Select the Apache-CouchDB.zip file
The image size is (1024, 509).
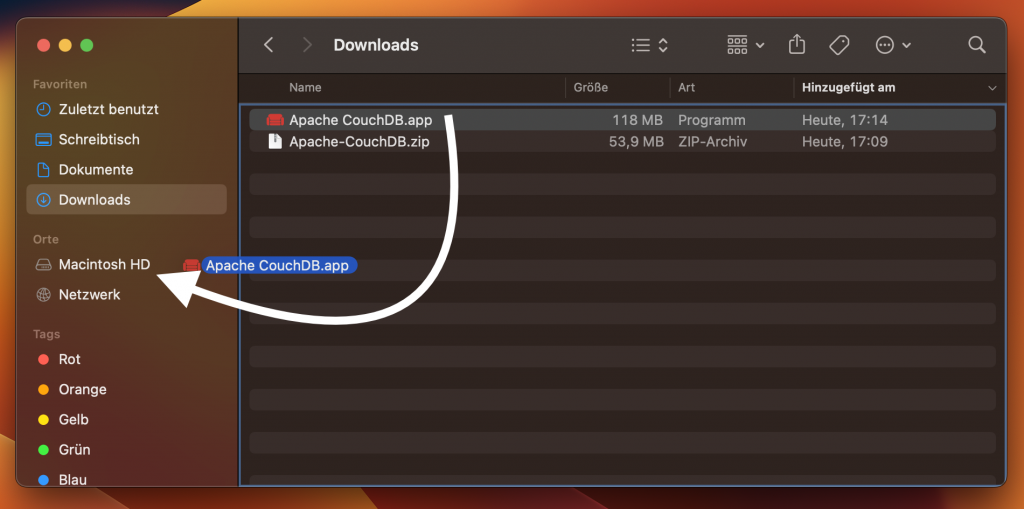[x=359, y=142]
